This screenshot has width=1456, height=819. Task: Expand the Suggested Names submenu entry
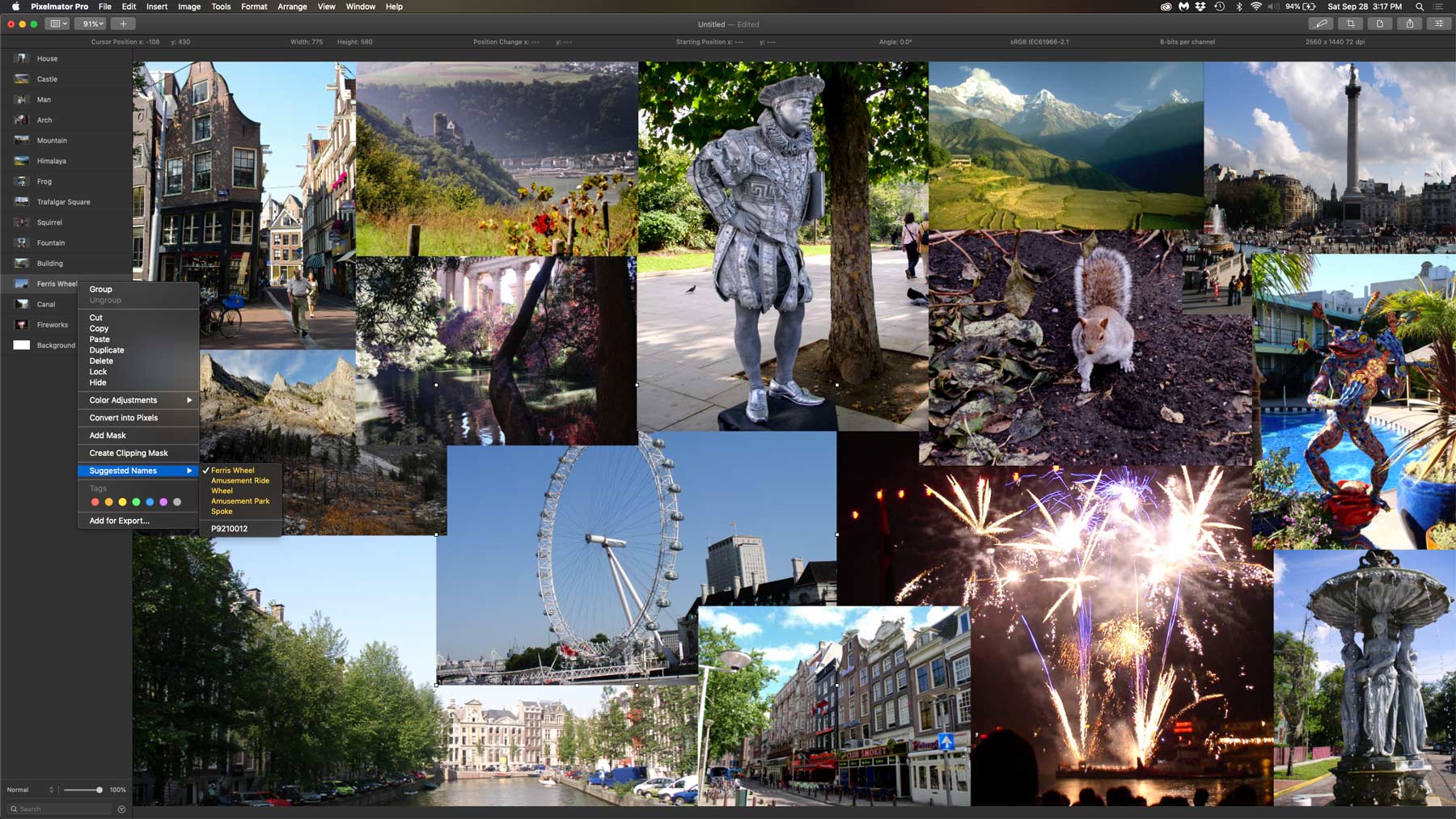coord(138,471)
